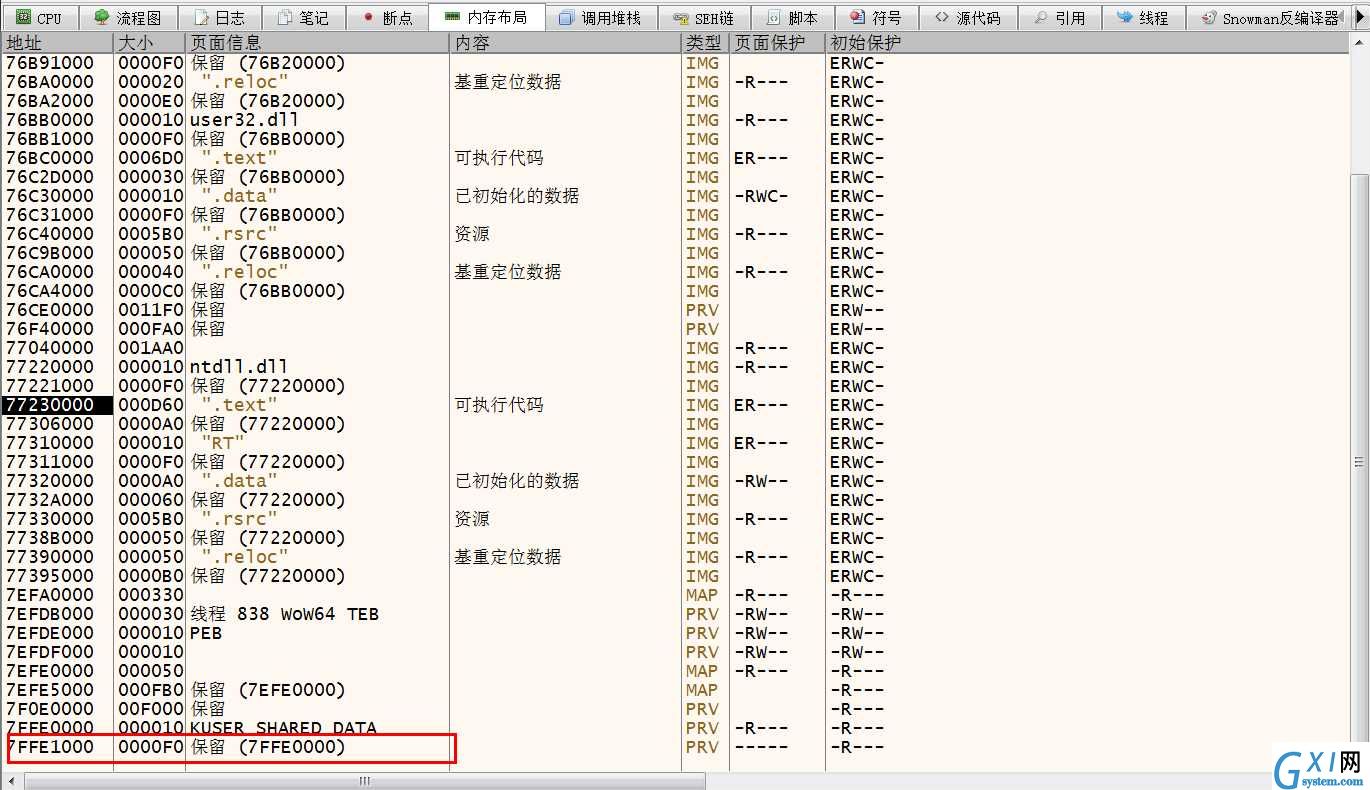Click the 大小 column header
This screenshot has height=790, width=1370.
[149, 43]
